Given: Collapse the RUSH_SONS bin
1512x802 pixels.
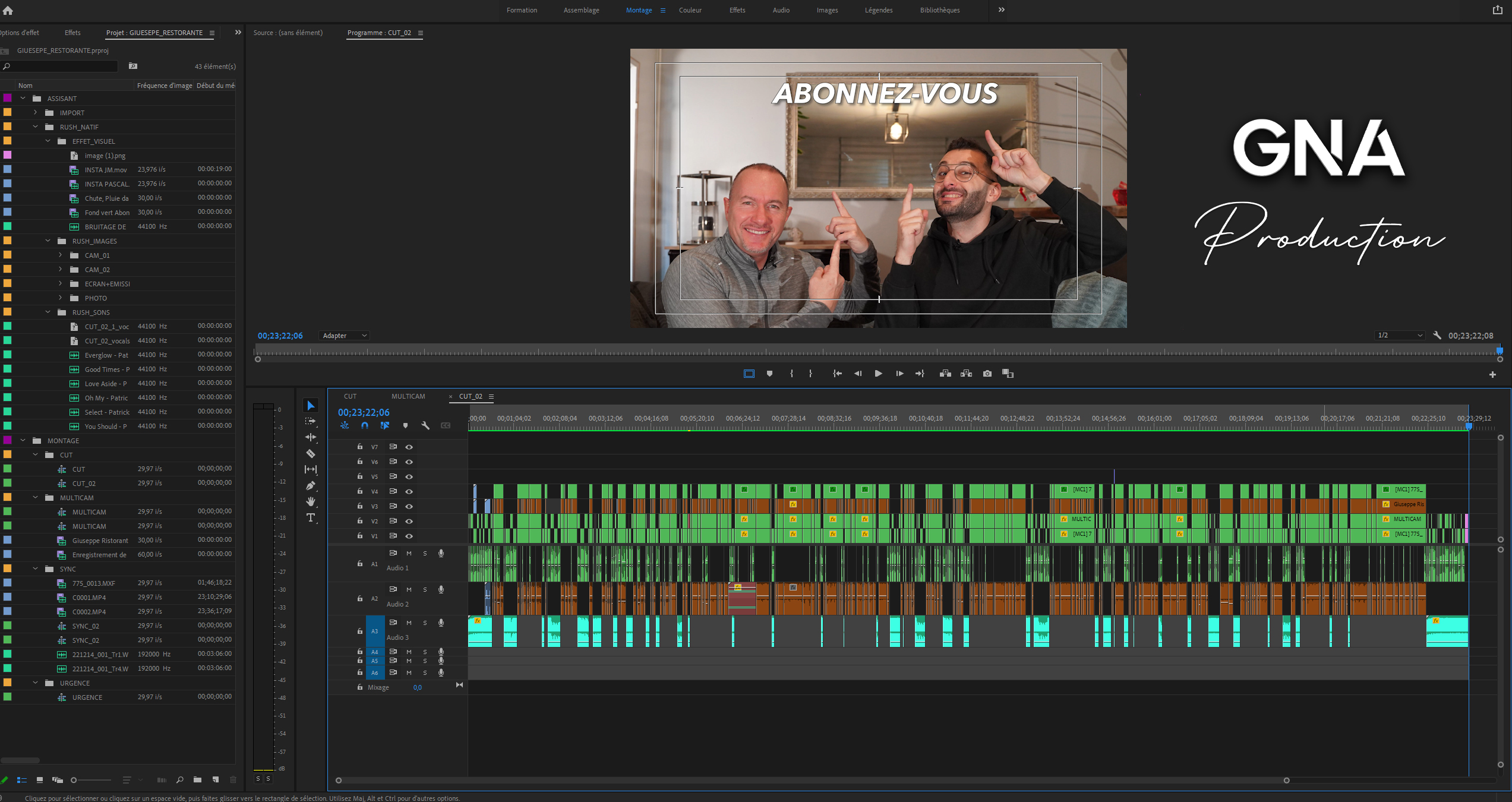Looking at the screenshot, I should (48, 312).
